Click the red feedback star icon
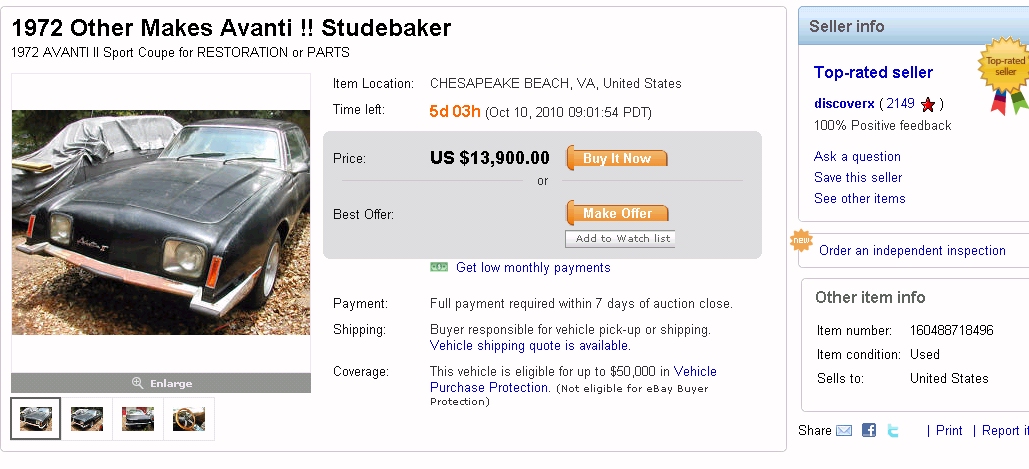 coord(928,104)
